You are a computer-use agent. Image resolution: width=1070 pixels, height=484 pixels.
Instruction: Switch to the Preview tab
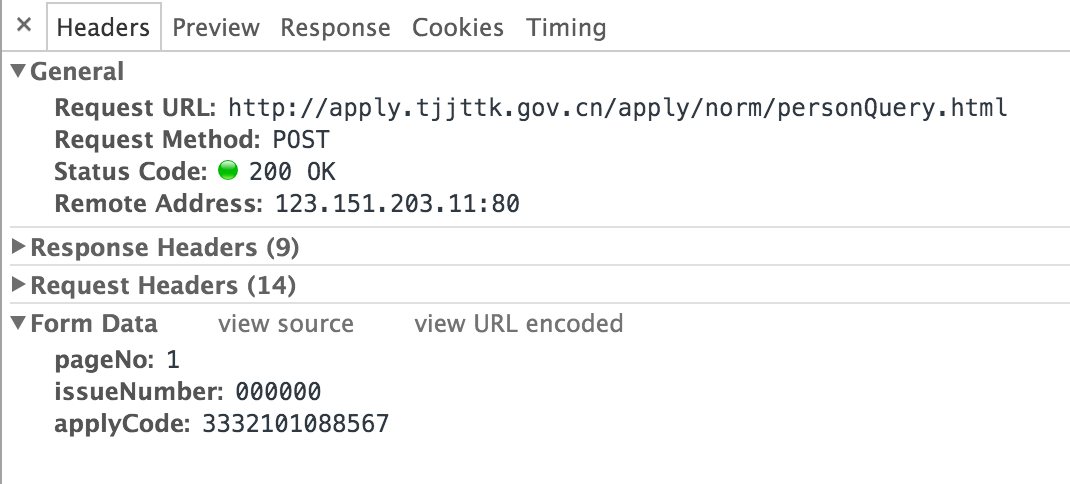(x=216, y=27)
